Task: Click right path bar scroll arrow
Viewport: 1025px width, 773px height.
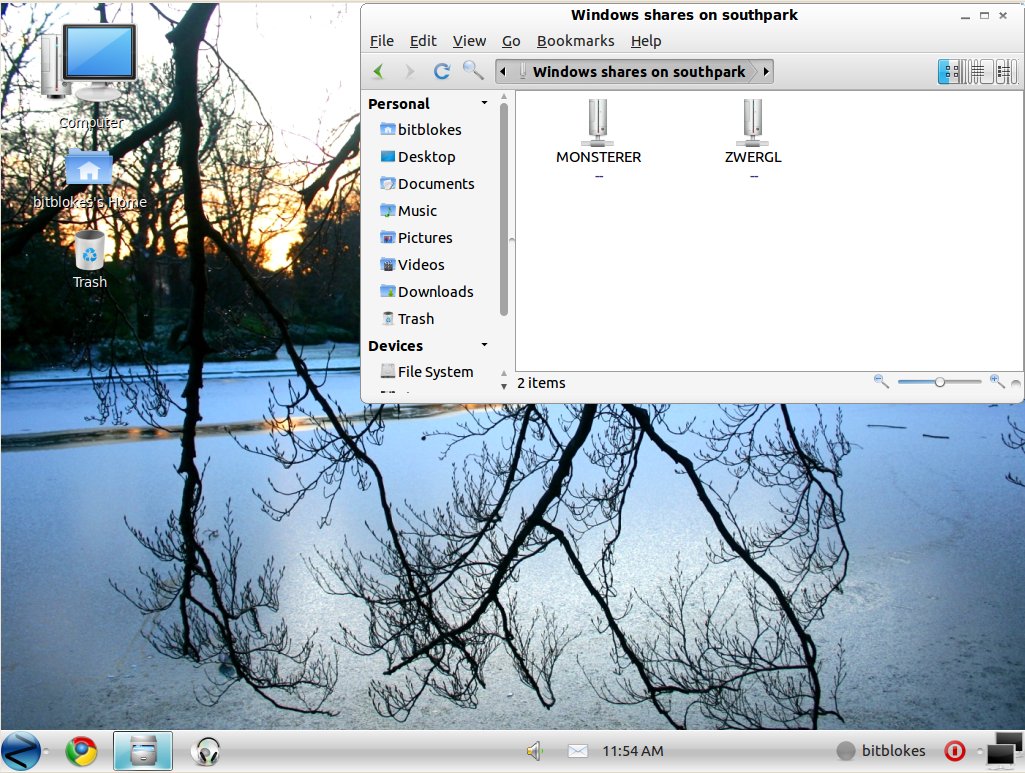Action: pyautogui.click(x=766, y=71)
